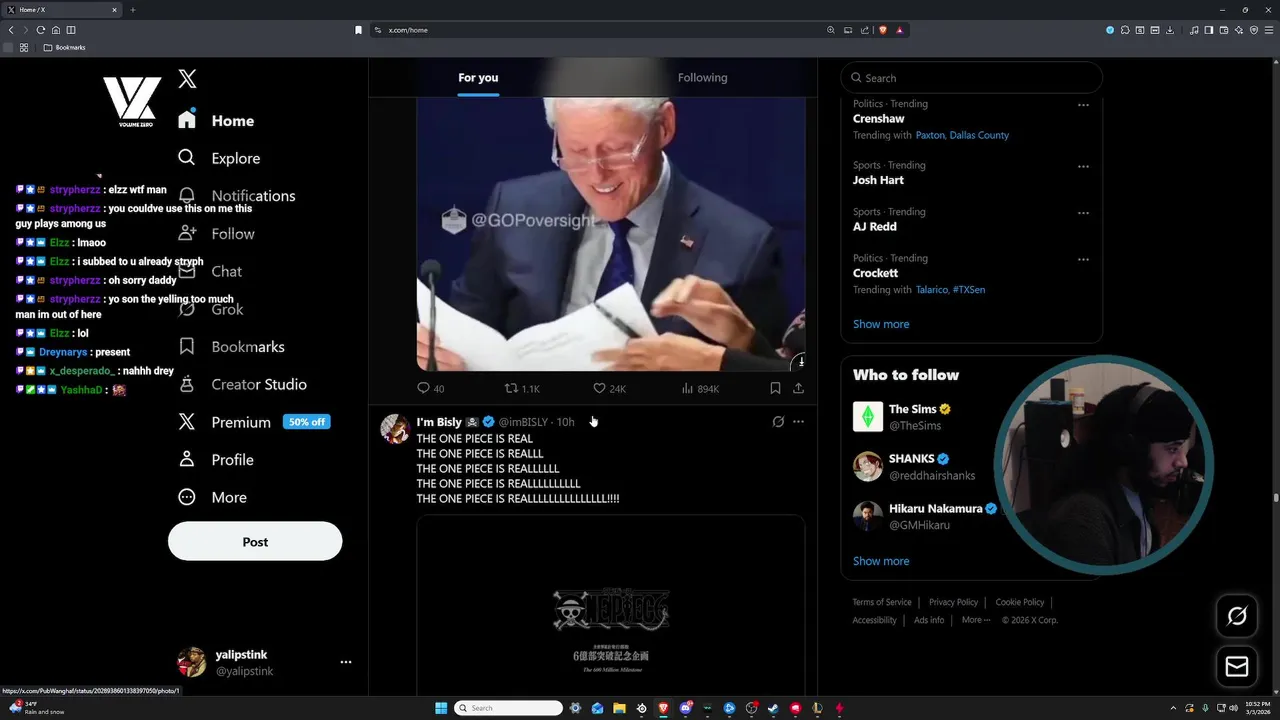Repost the post with 1.1K reposts
Screen dimensions: 1280x720
click(x=521, y=388)
